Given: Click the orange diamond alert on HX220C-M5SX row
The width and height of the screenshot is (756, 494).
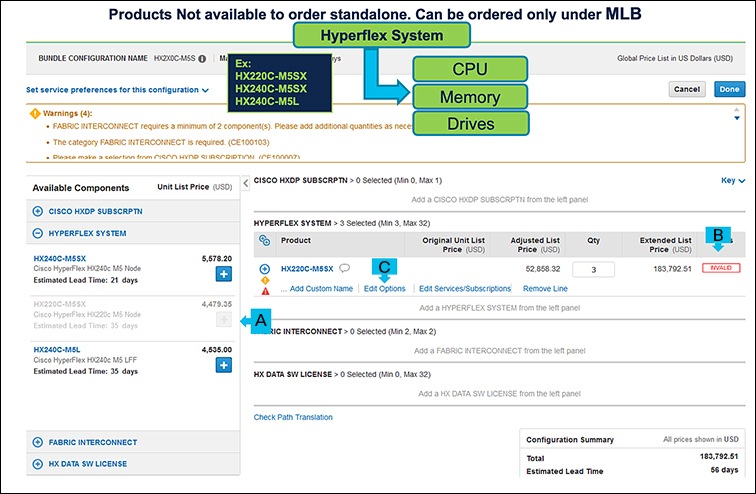Looking at the screenshot, I should pyautogui.click(x=265, y=280).
